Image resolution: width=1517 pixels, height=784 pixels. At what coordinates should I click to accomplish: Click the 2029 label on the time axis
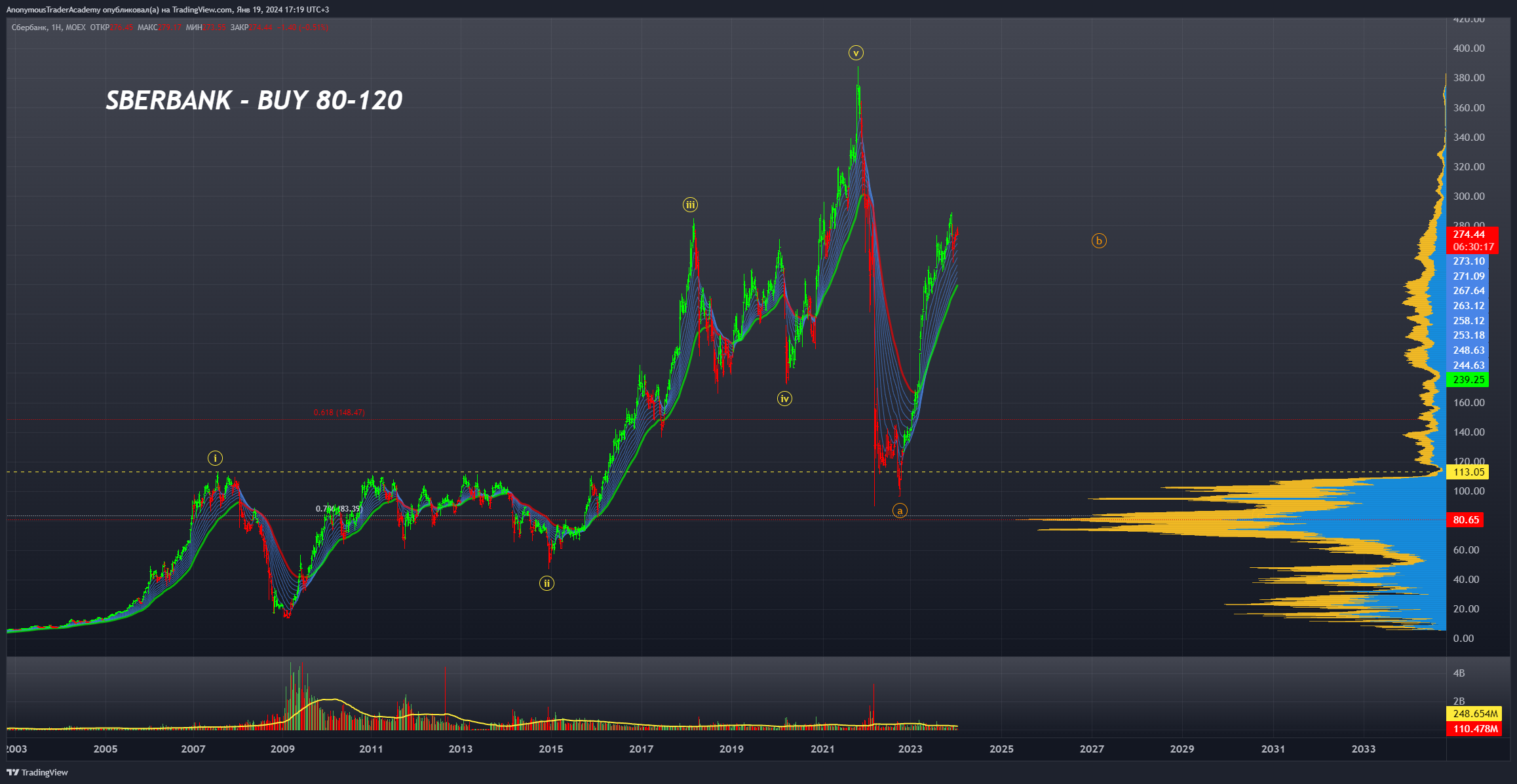(x=1182, y=749)
